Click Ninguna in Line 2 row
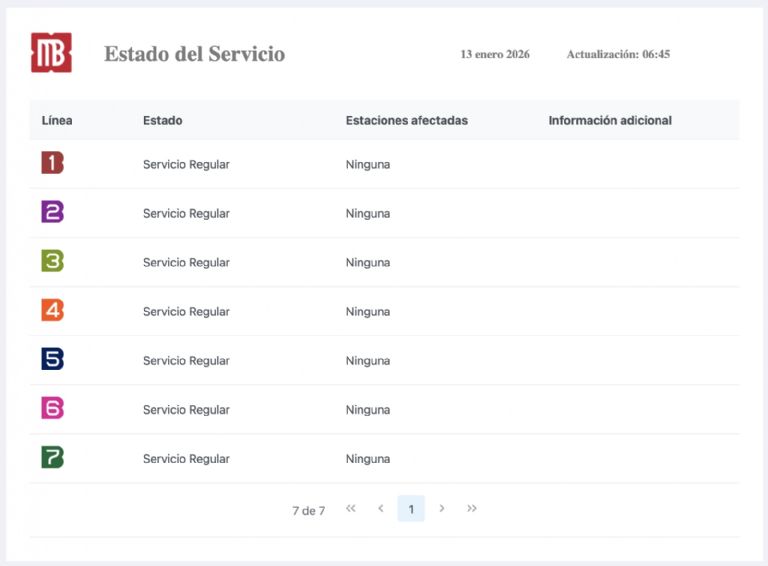Screen dimensions: 768x566 pyautogui.click(x=368, y=213)
